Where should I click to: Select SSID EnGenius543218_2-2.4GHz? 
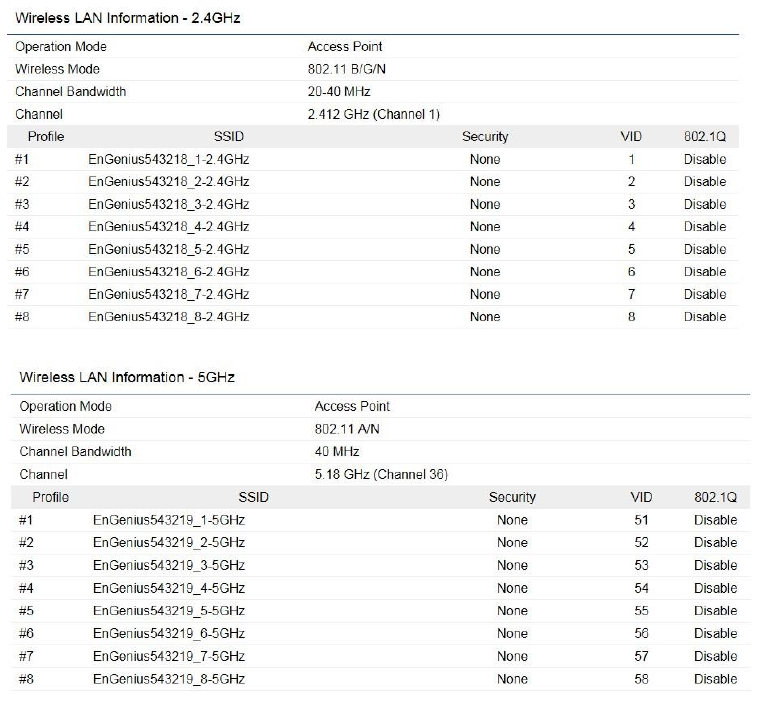click(x=169, y=181)
